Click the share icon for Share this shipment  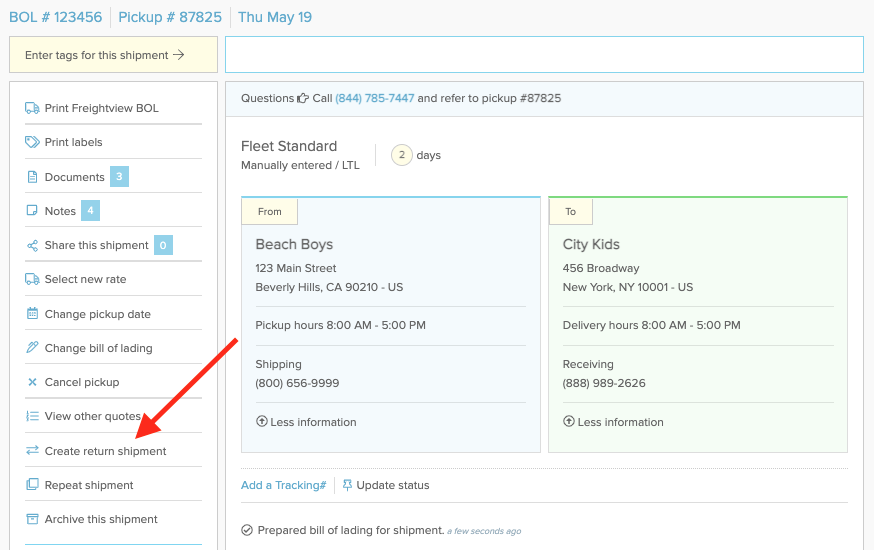(32, 245)
